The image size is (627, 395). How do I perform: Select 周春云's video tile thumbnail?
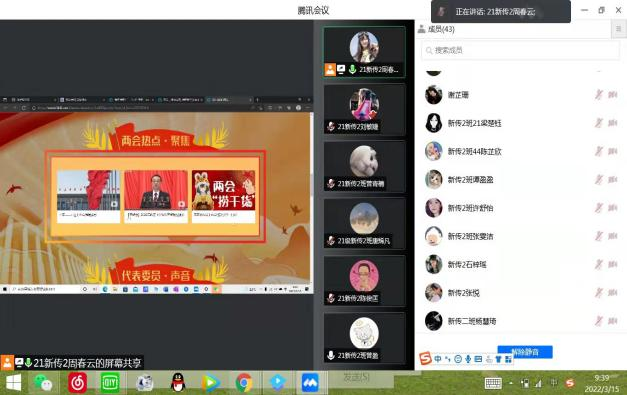click(x=364, y=52)
